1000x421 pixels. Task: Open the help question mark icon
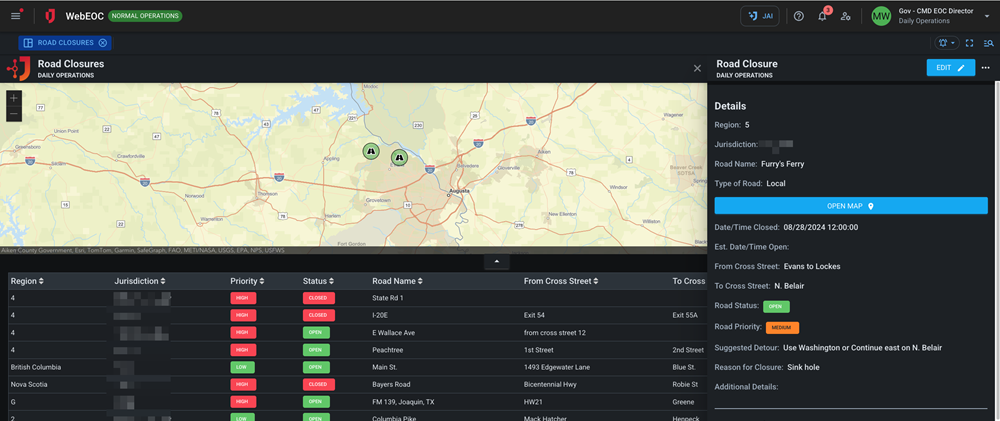point(798,16)
